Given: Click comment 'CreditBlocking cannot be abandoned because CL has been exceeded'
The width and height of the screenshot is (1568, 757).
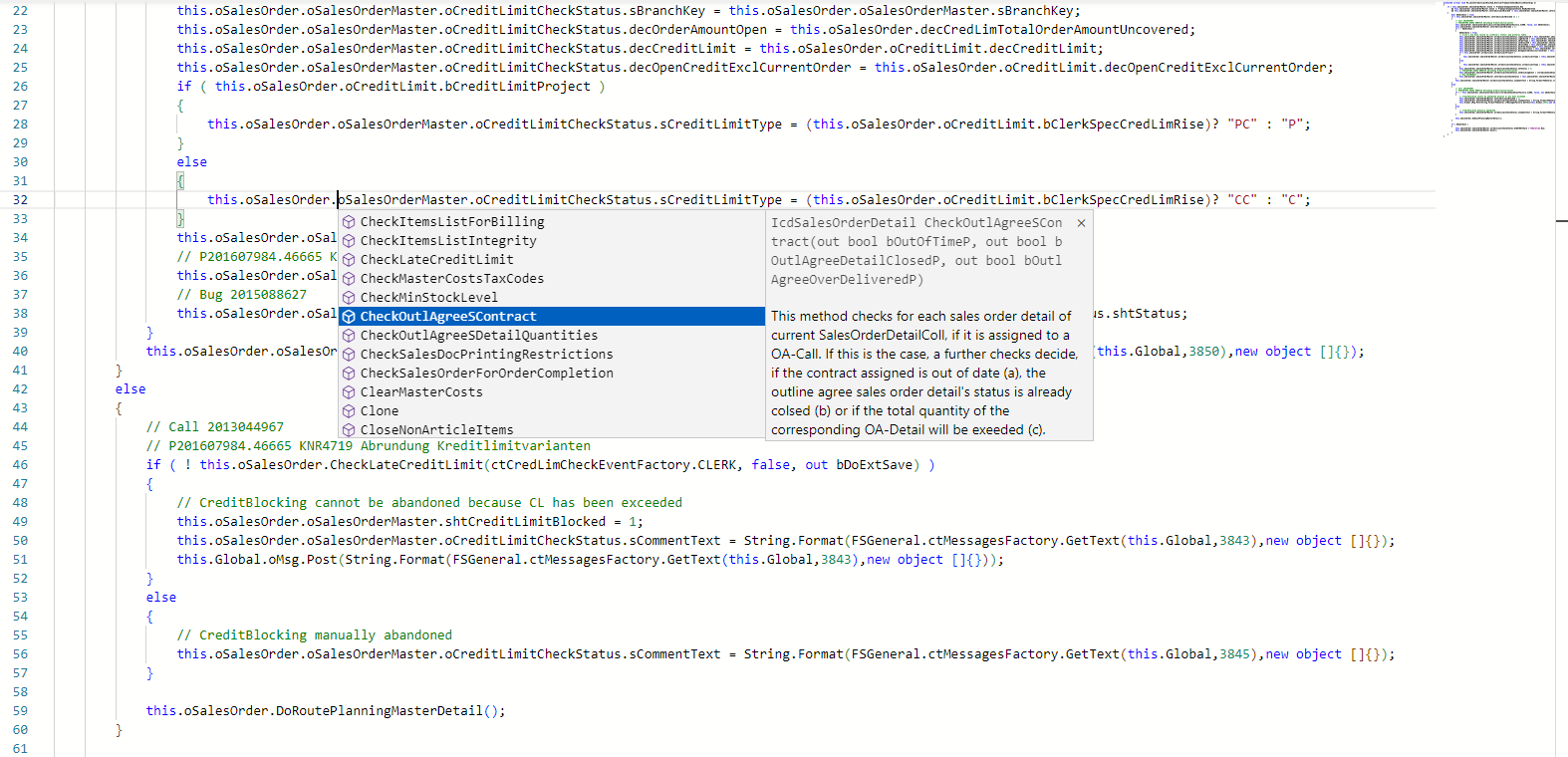Looking at the screenshot, I should [x=429, y=503].
